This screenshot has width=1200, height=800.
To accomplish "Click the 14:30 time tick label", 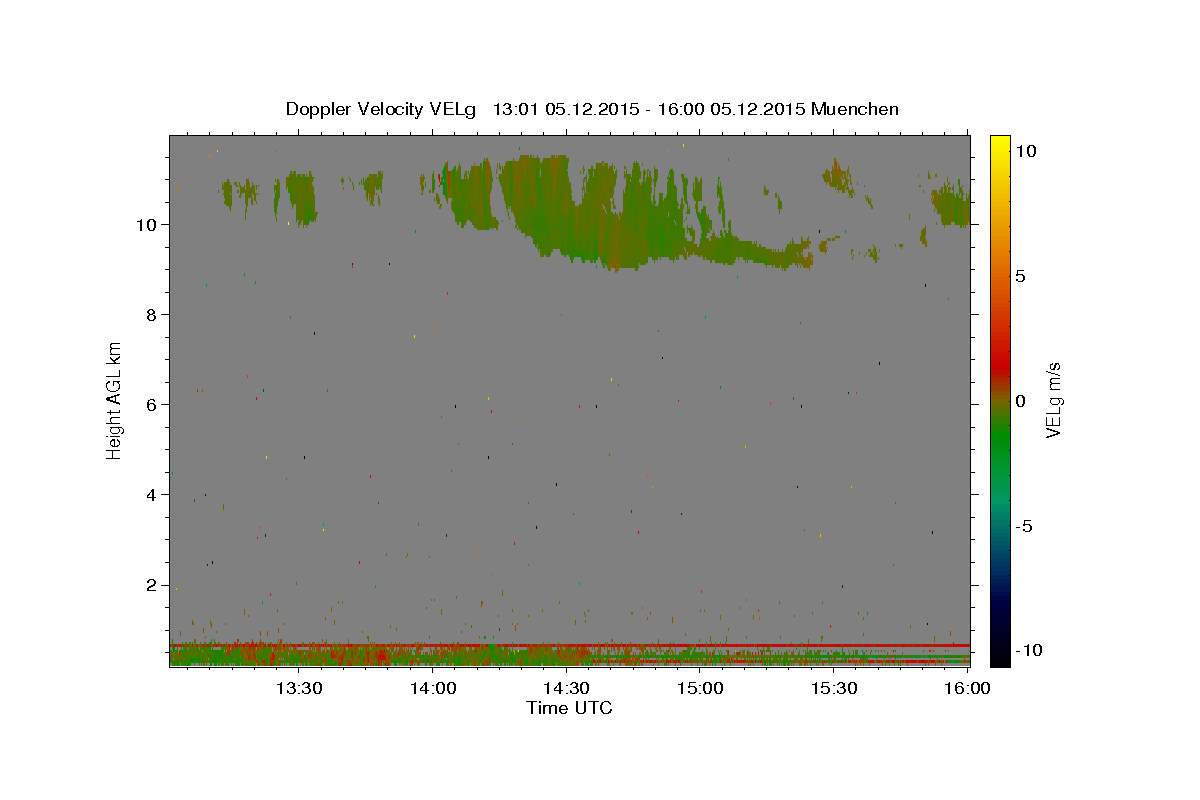I will 566,688.
